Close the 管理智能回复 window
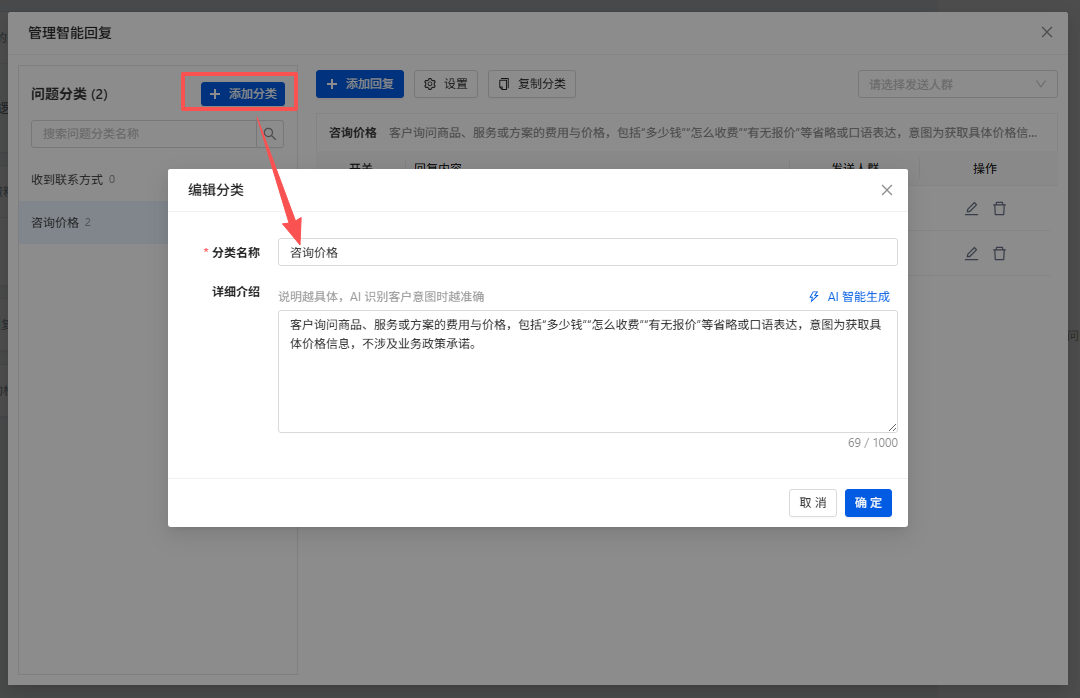The height and width of the screenshot is (698, 1080). pyautogui.click(x=1046, y=32)
